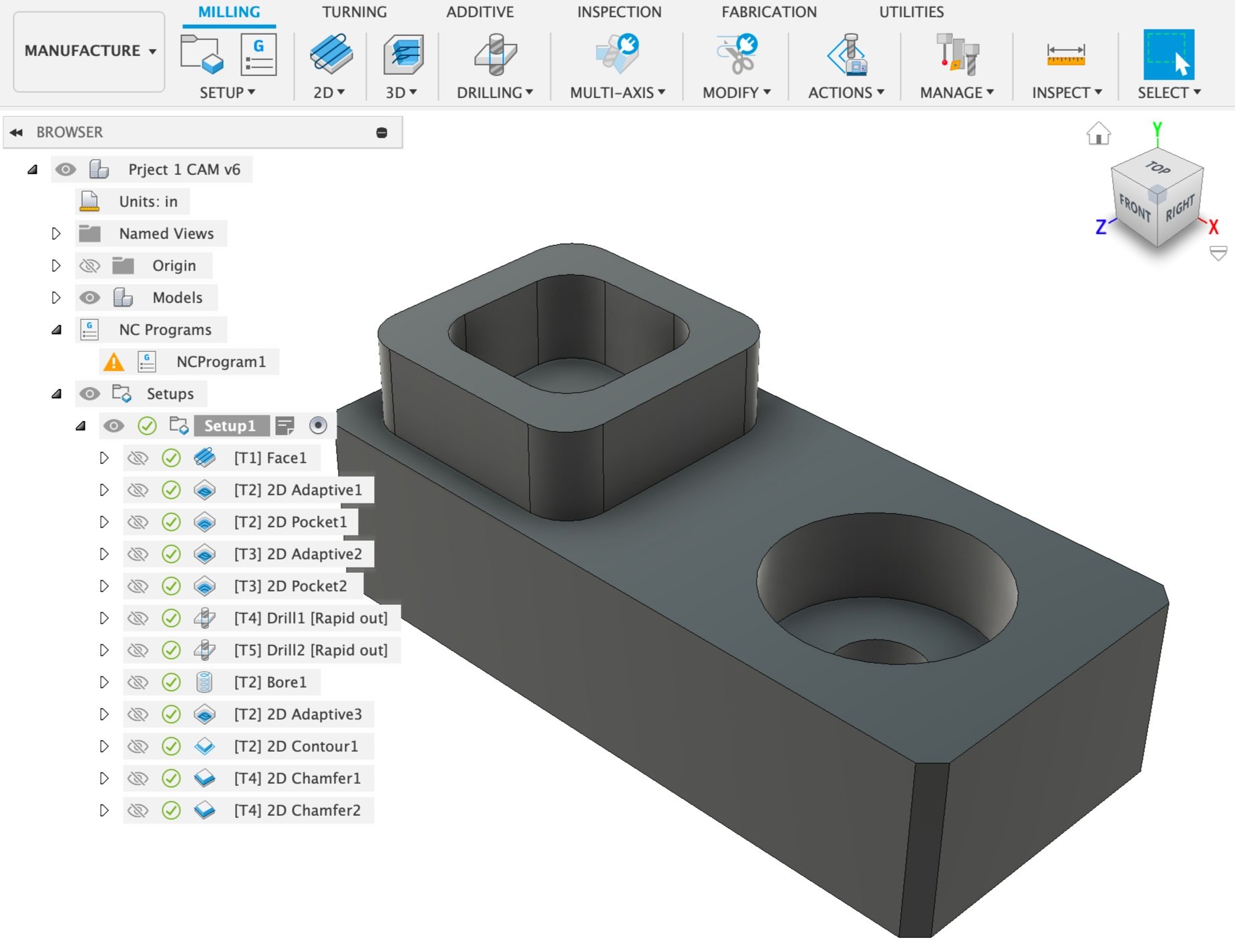Expand the Named Views folder

(56, 234)
